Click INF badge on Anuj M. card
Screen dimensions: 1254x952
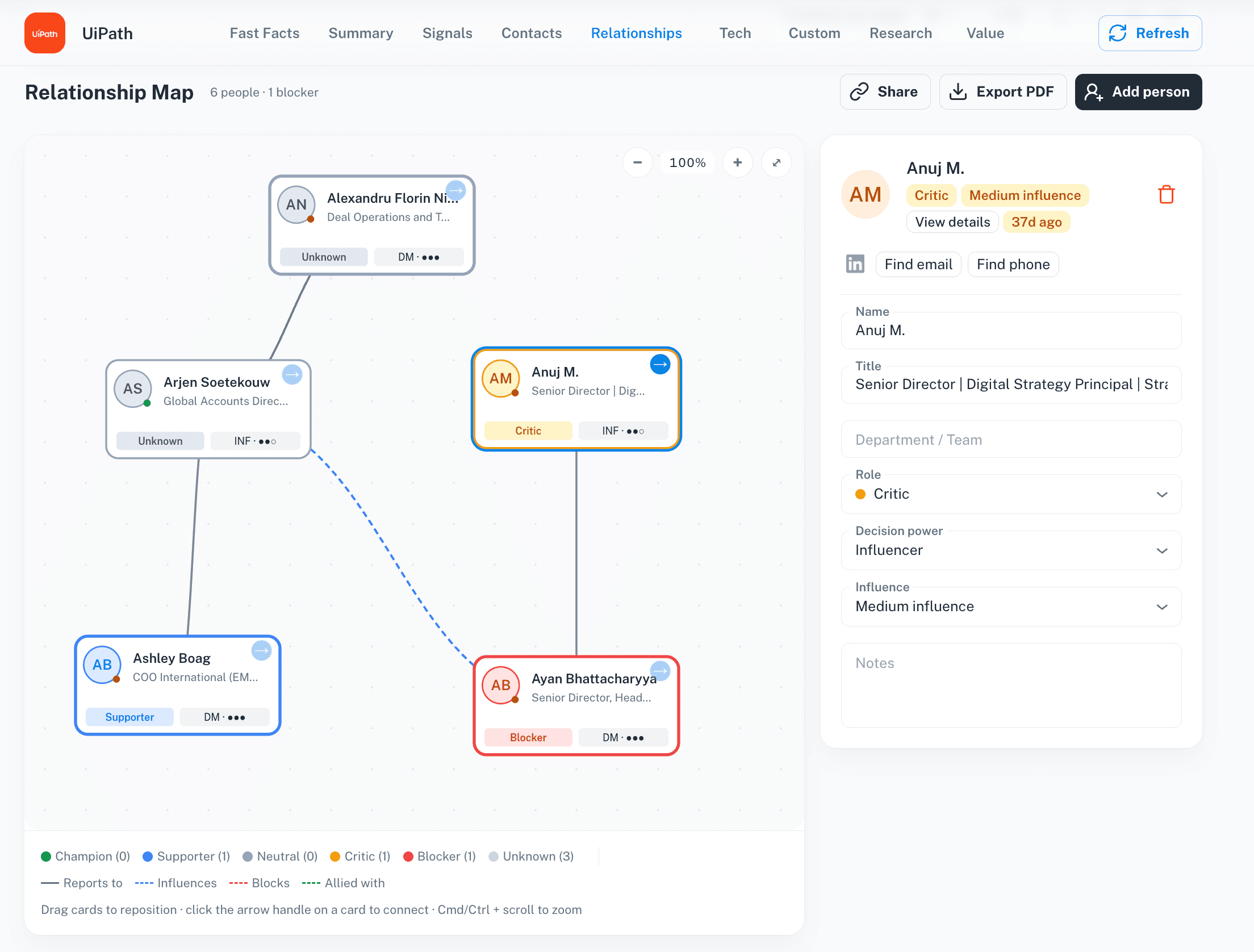click(623, 431)
